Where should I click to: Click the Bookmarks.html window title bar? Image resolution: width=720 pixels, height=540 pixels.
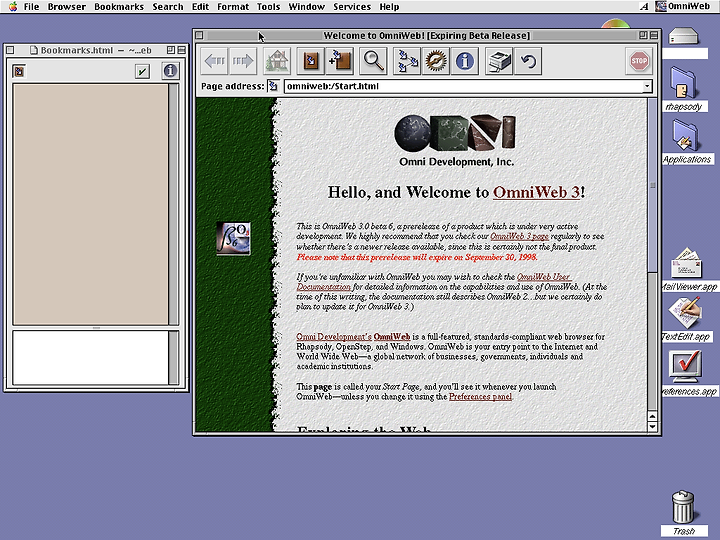tap(96, 50)
